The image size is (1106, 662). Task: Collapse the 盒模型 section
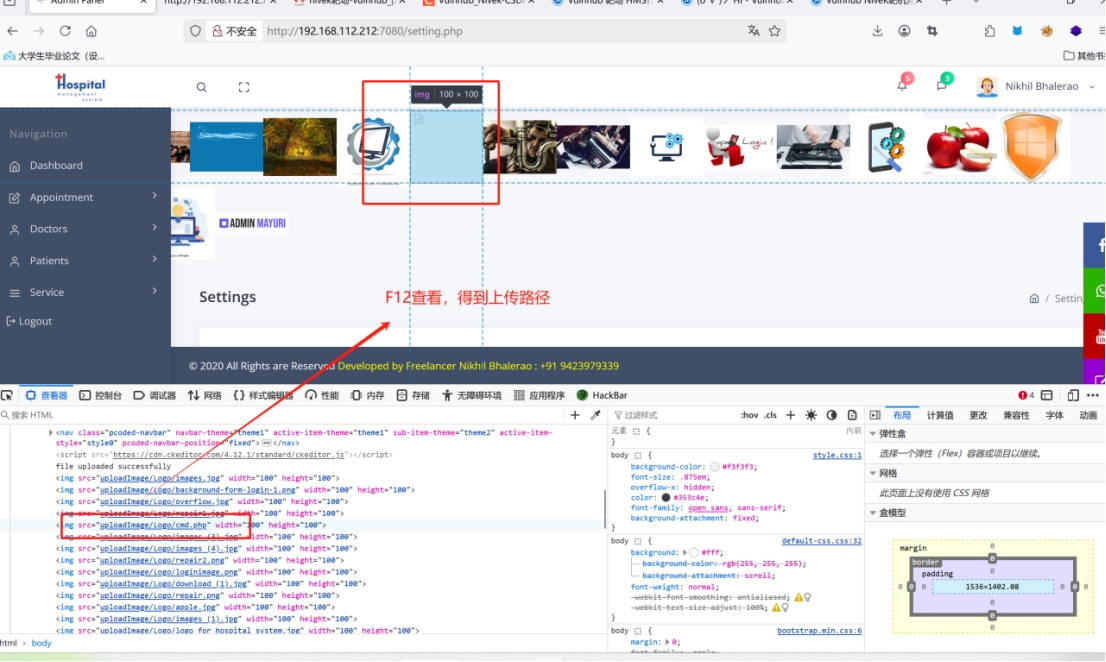point(873,513)
